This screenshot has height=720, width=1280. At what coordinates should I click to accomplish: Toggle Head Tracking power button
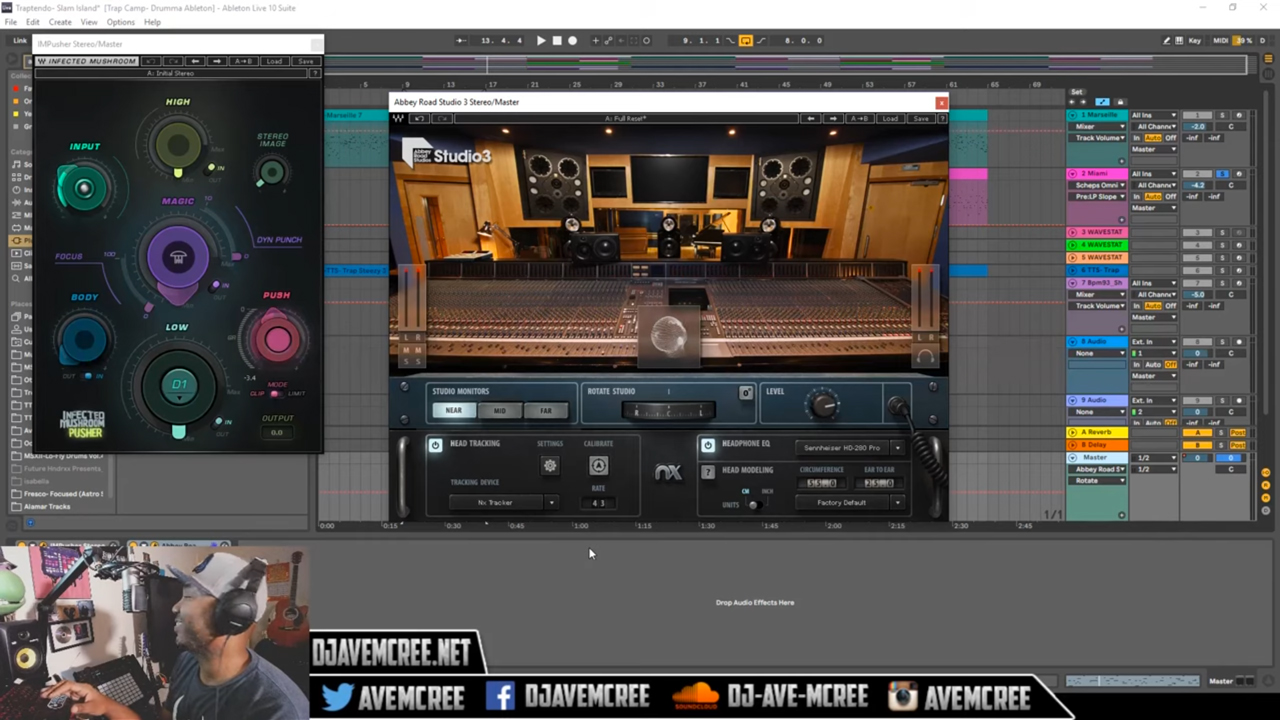click(435, 445)
